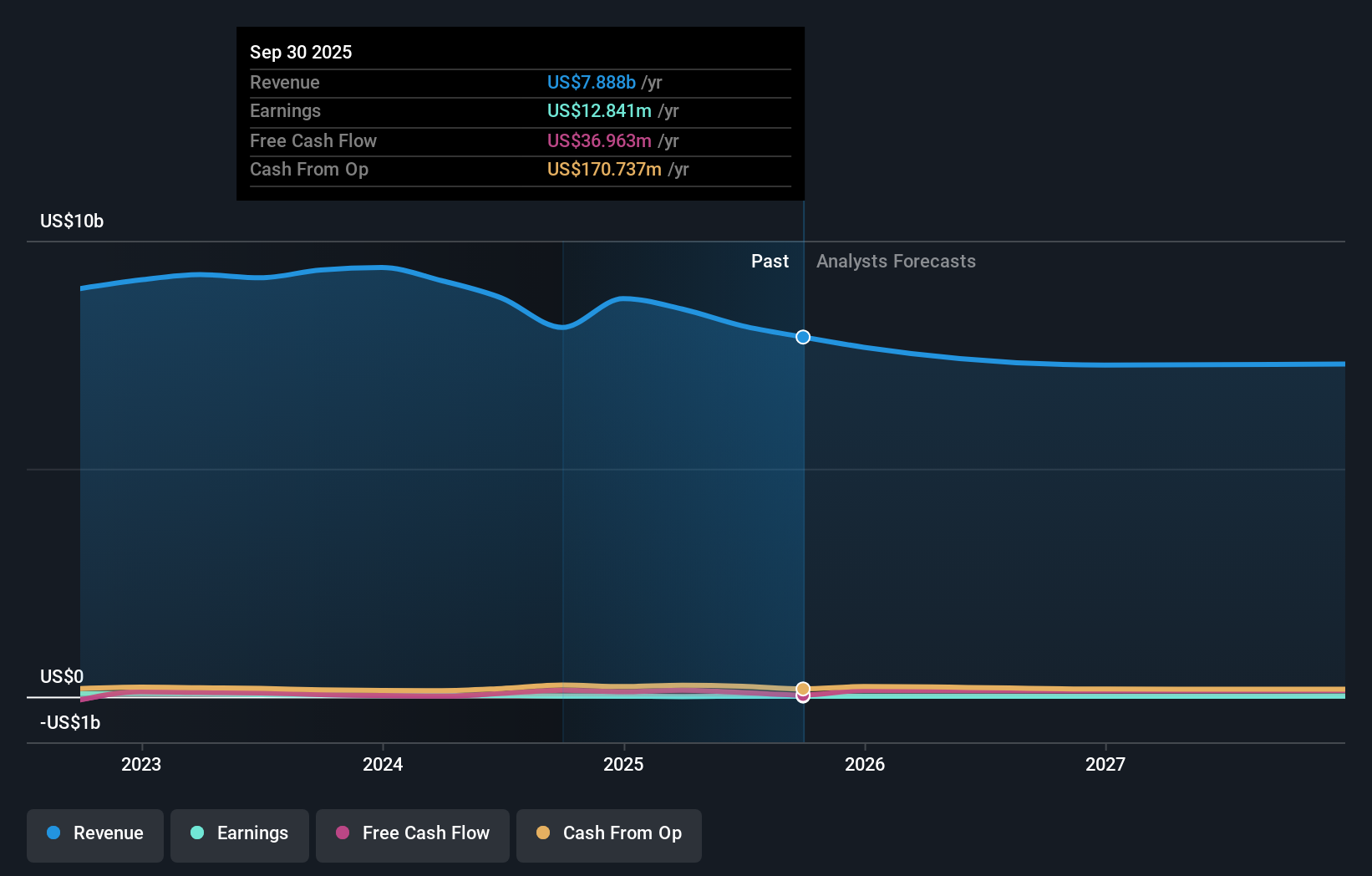The width and height of the screenshot is (1372, 876).
Task: Toggle visibility of the Revenue series
Action: 94,833
